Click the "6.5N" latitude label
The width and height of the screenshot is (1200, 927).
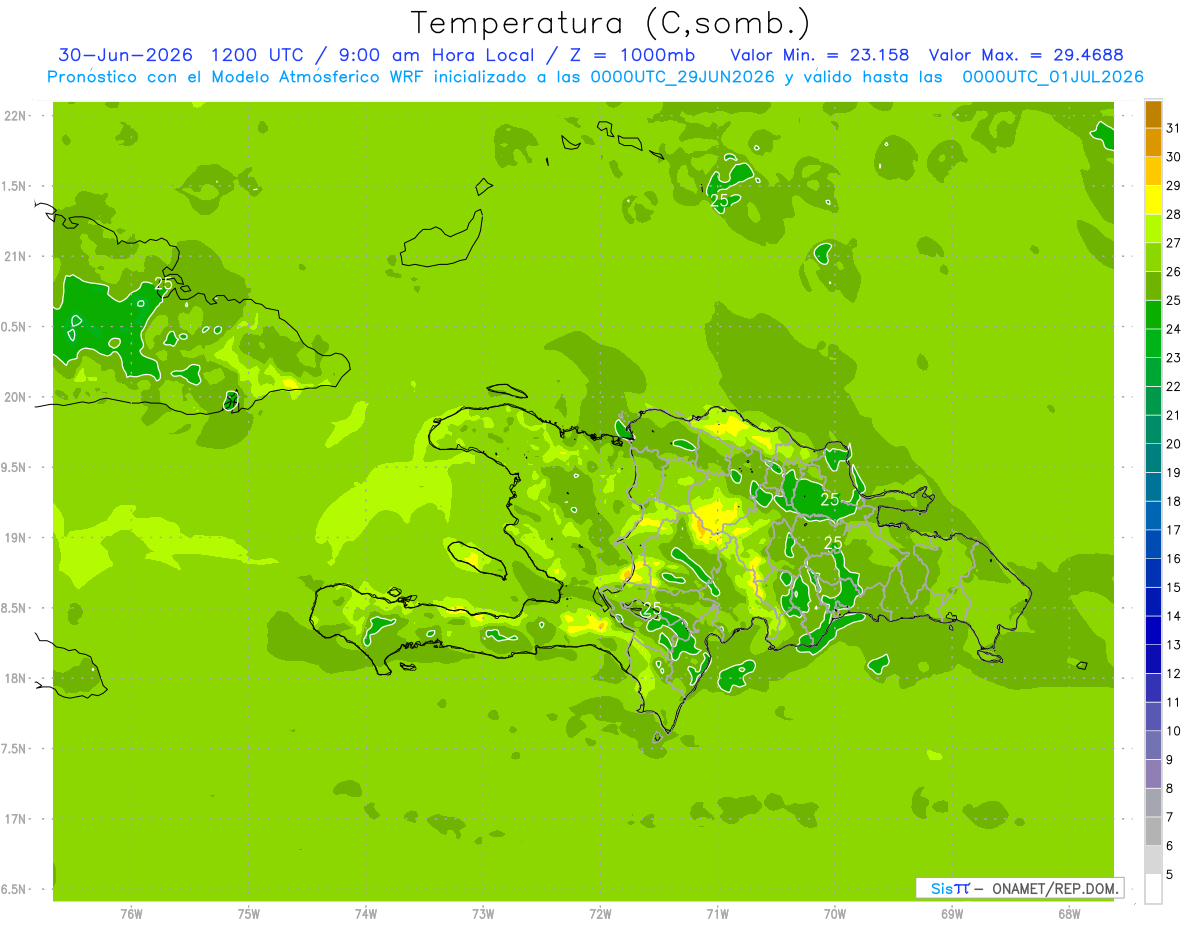[x=16, y=890]
